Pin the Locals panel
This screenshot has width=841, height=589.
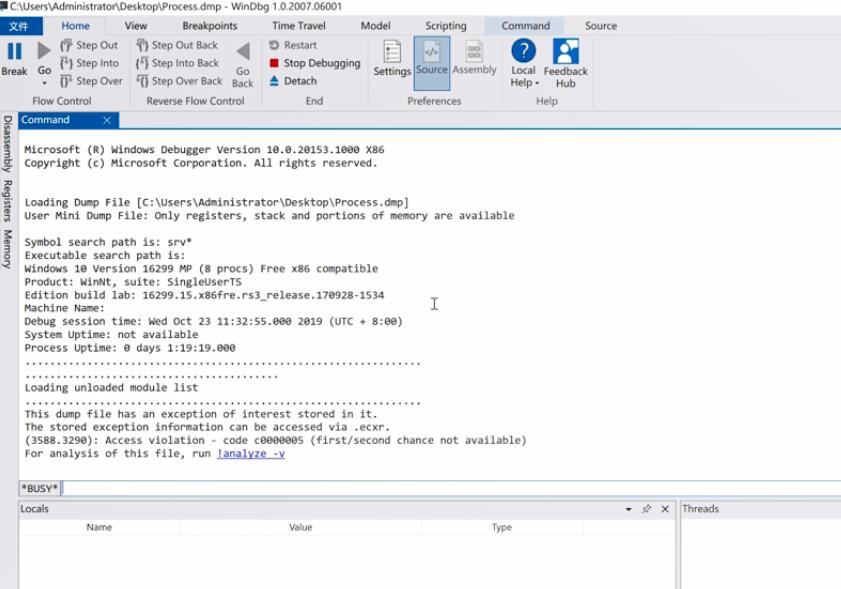[647, 509]
